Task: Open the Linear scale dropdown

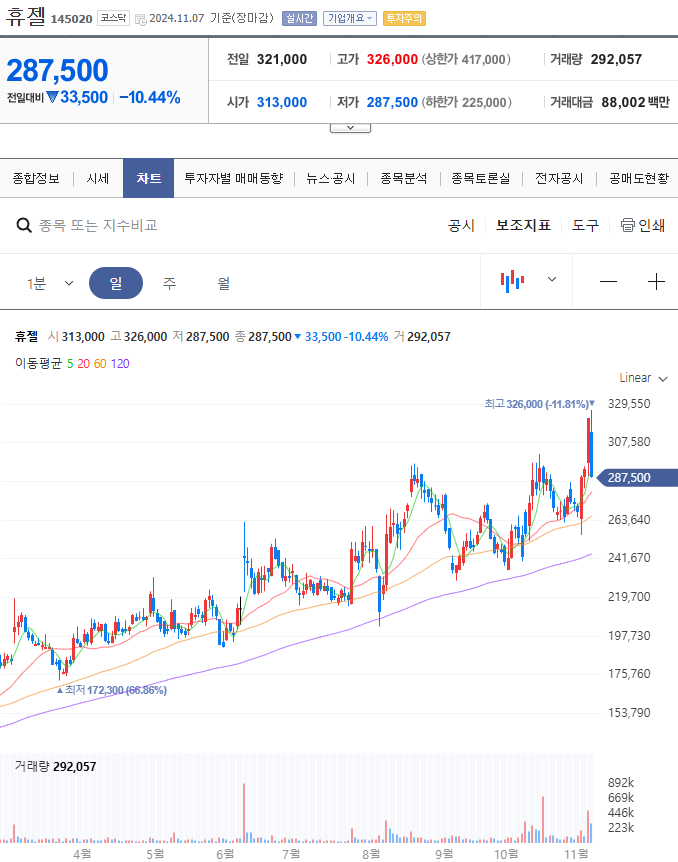Action: 643,378
